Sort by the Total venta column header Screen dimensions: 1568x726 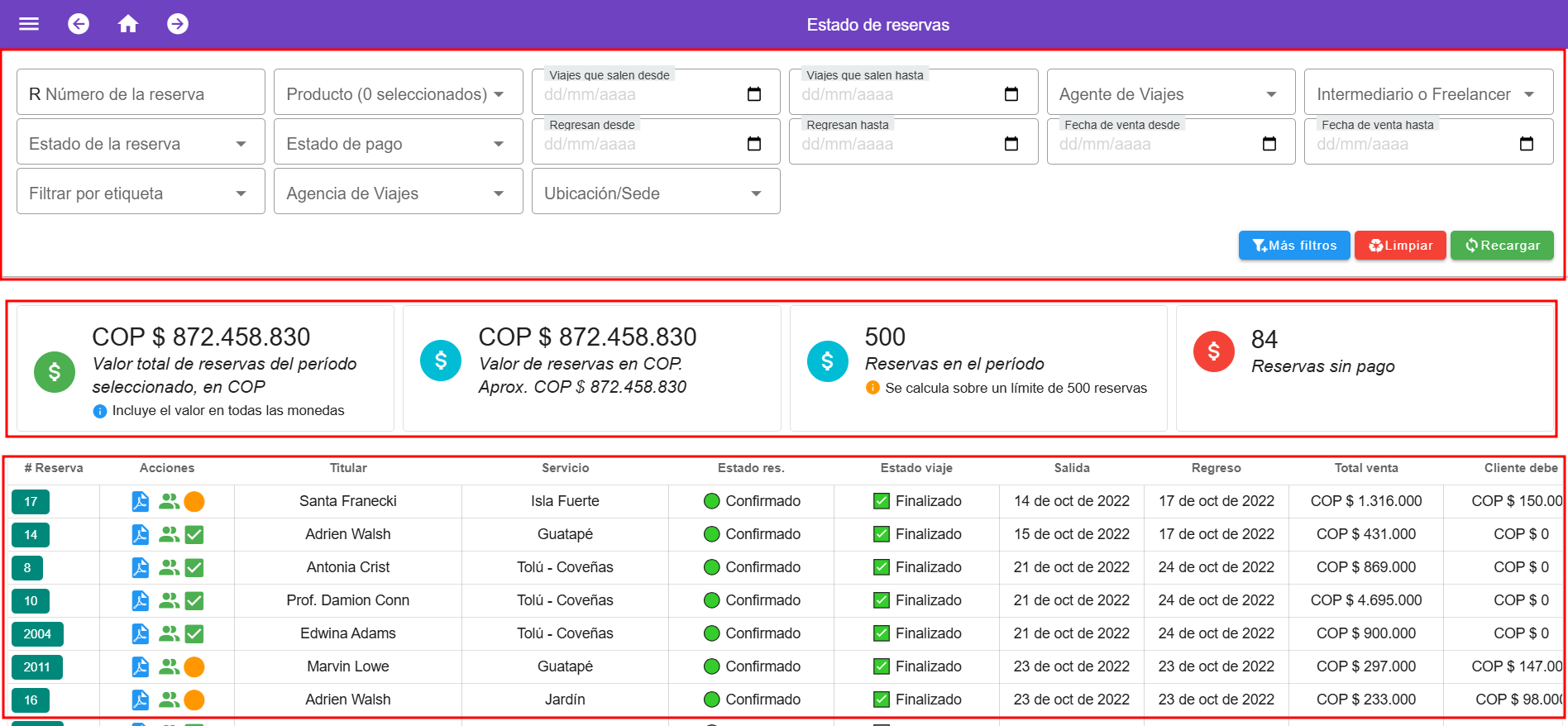click(x=1365, y=468)
